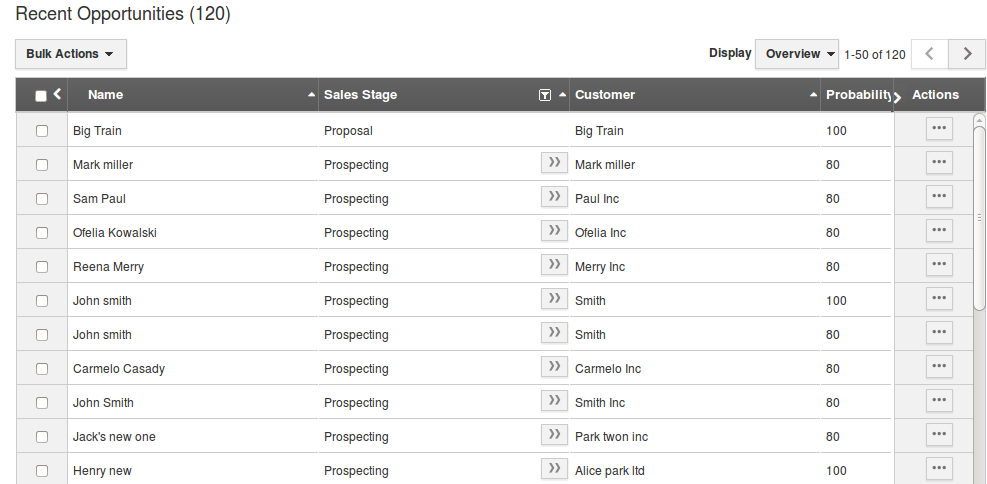Sort by the Sales Stage column header
Image resolution: width=987 pixels, height=484 pixels.
(x=360, y=95)
